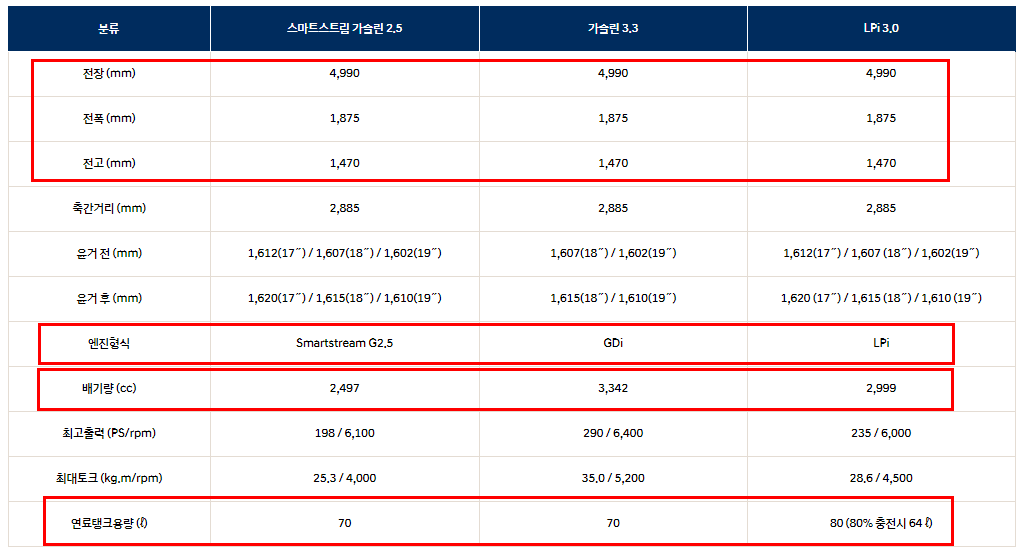The width and height of the screenshot is (1025, 554).
Task: Click fuel tank 70 under 가솔린 3.3
Action: pos(613,523)
